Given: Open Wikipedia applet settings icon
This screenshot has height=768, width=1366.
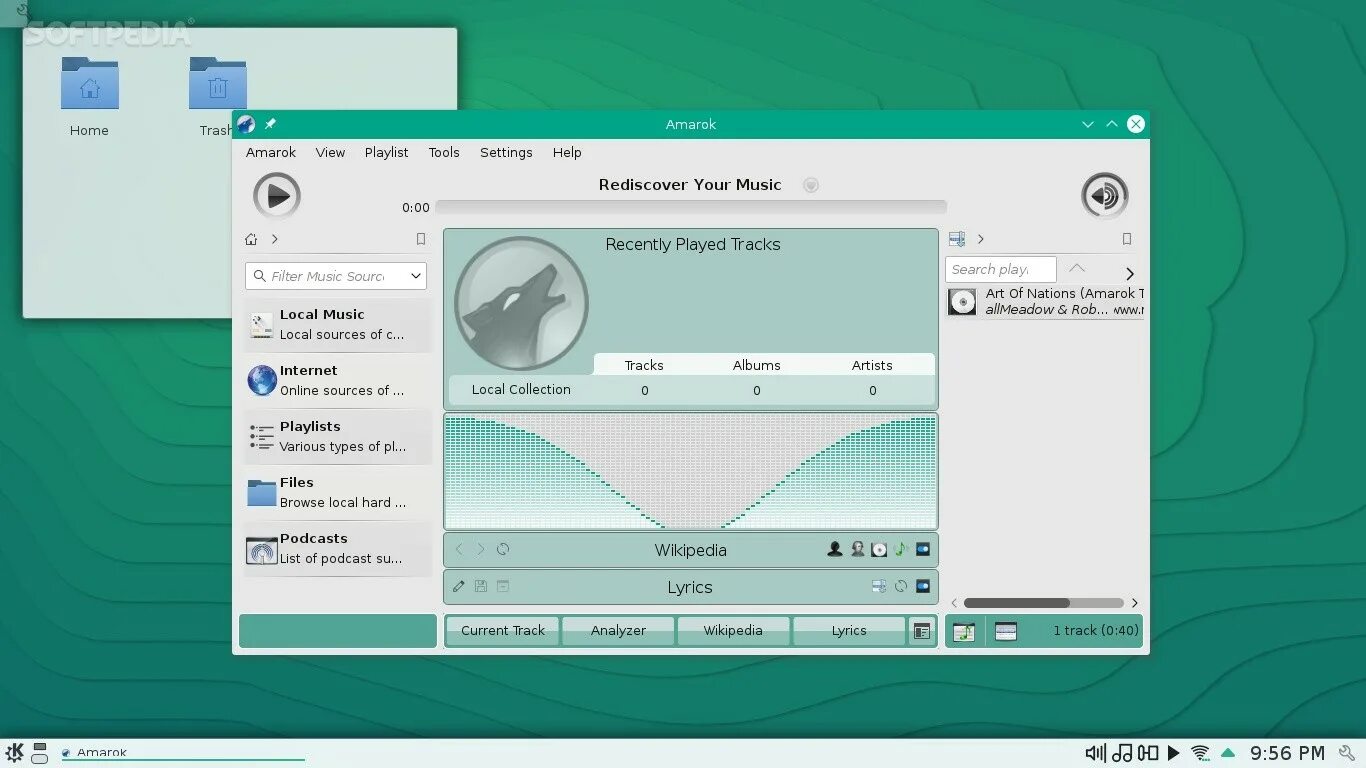Looking at the screenshot, I should pos(923,549).
